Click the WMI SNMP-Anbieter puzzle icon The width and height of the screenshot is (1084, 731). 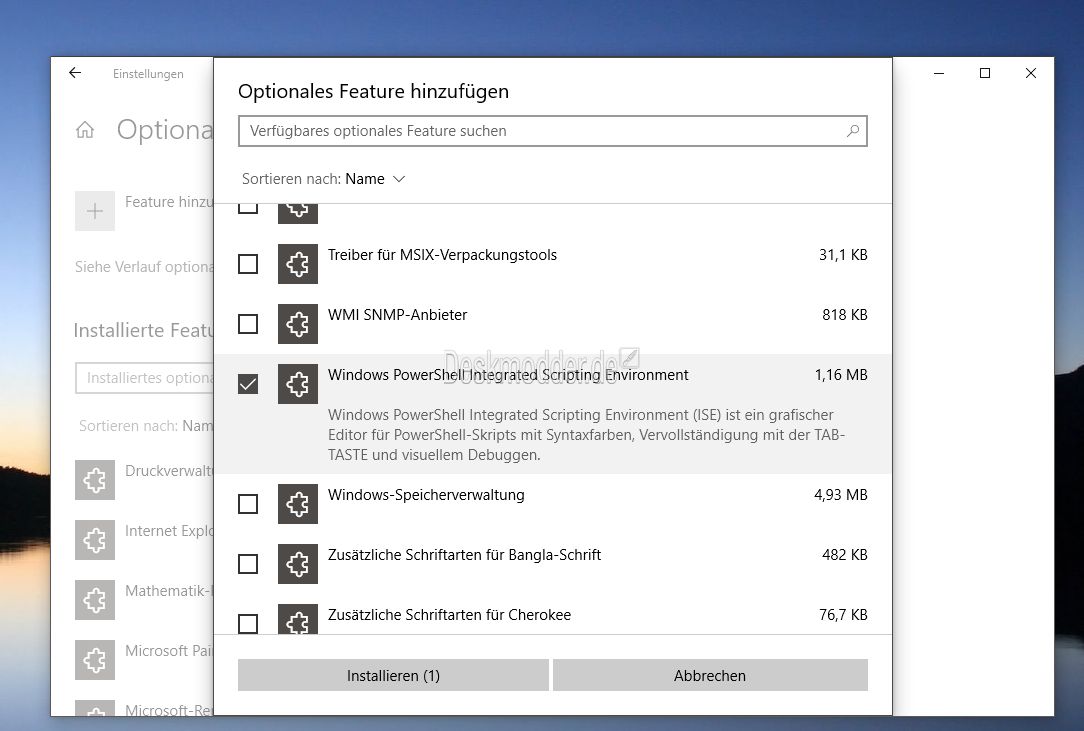pos(298,324)
